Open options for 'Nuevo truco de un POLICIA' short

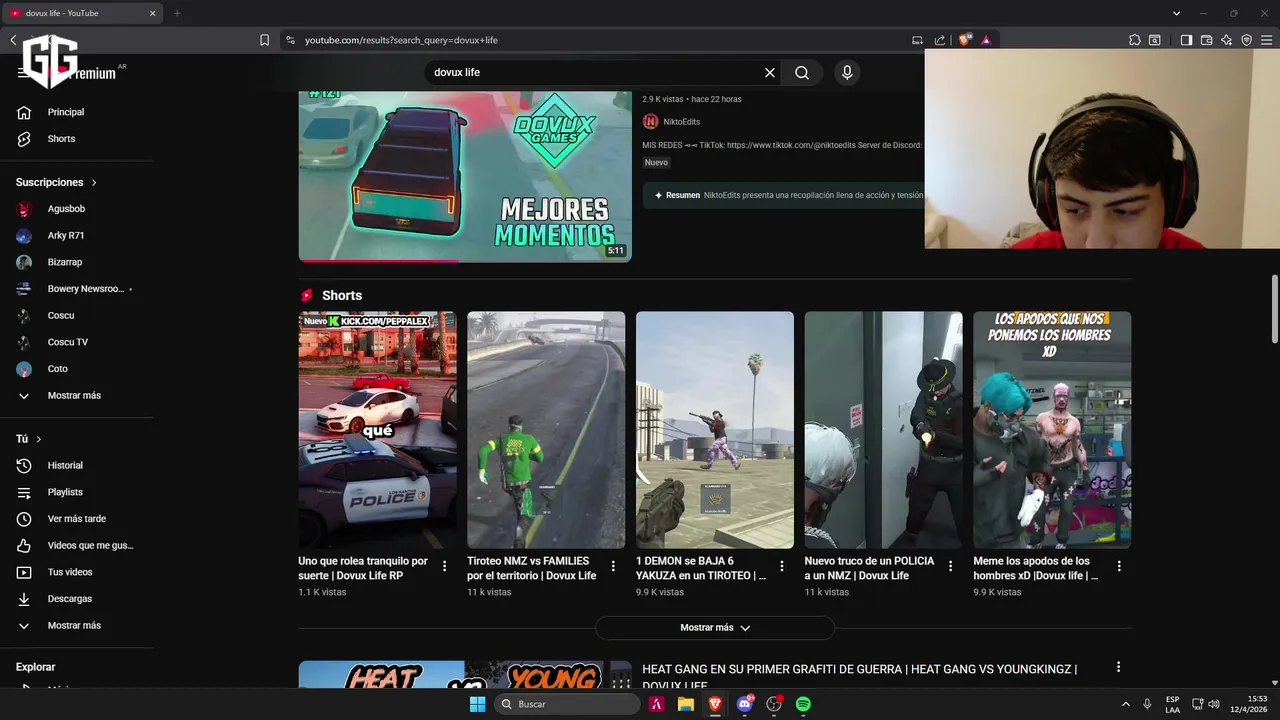coord(951,566)
